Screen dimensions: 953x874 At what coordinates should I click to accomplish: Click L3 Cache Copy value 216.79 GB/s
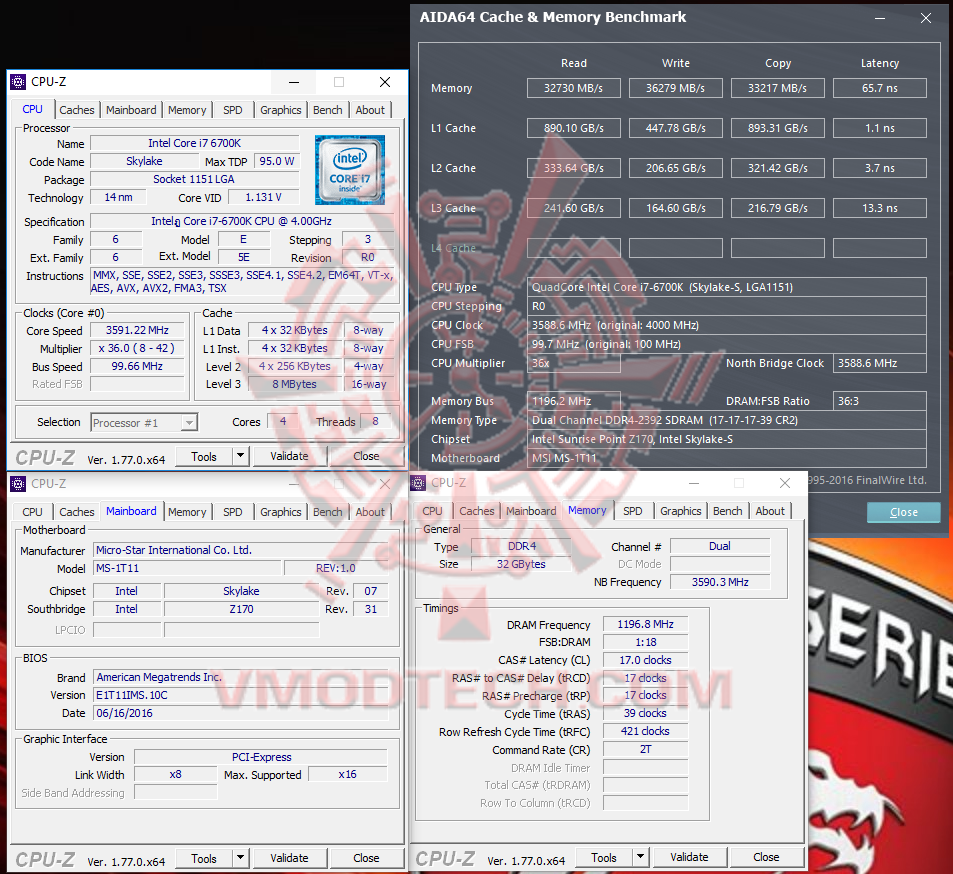click(778, 208)
